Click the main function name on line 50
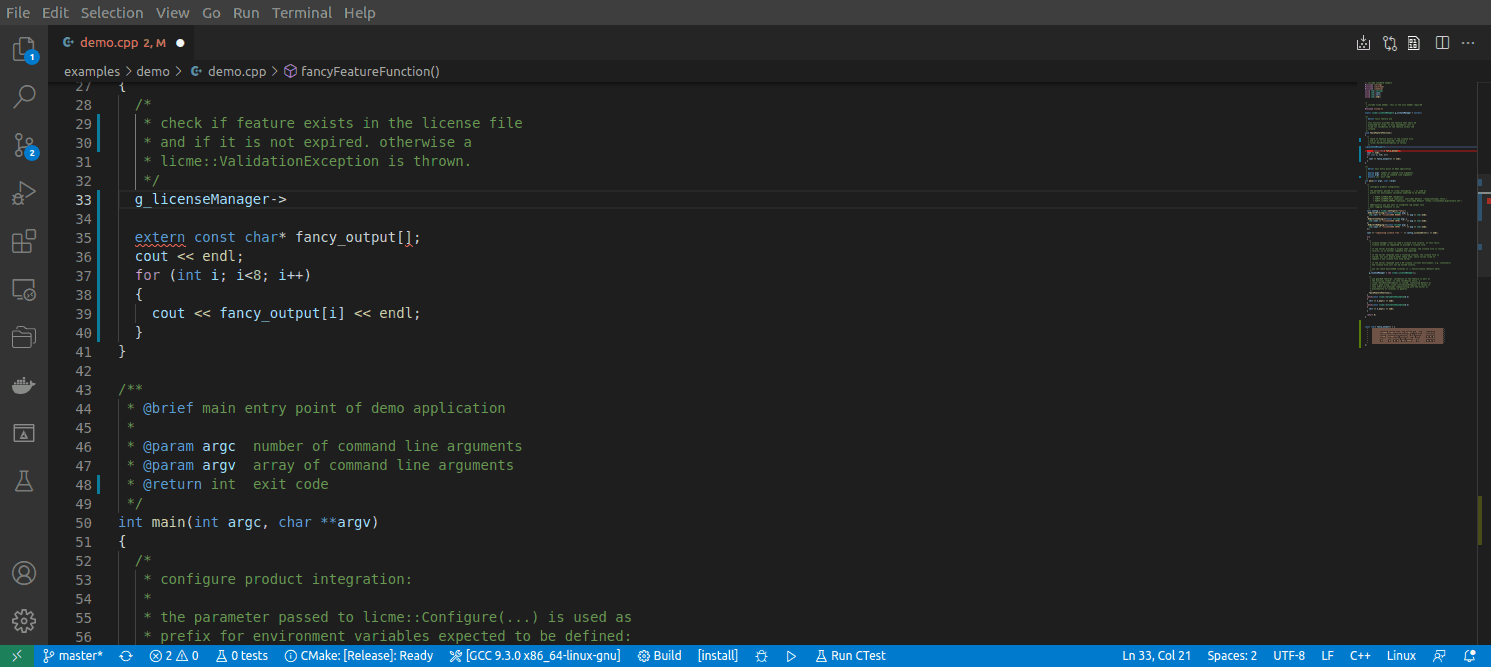 [169, 523]
